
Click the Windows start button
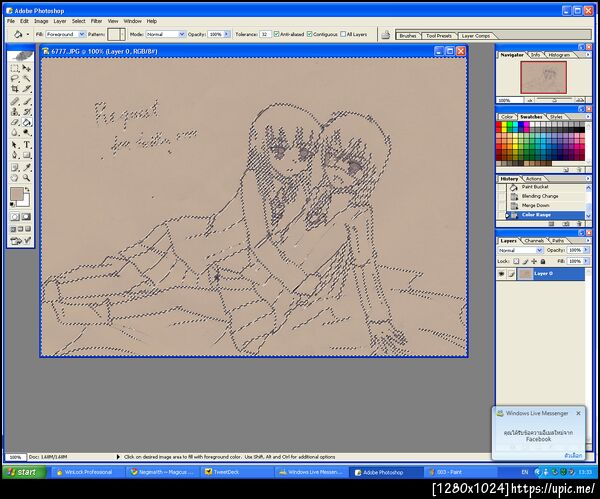(24, 472)
